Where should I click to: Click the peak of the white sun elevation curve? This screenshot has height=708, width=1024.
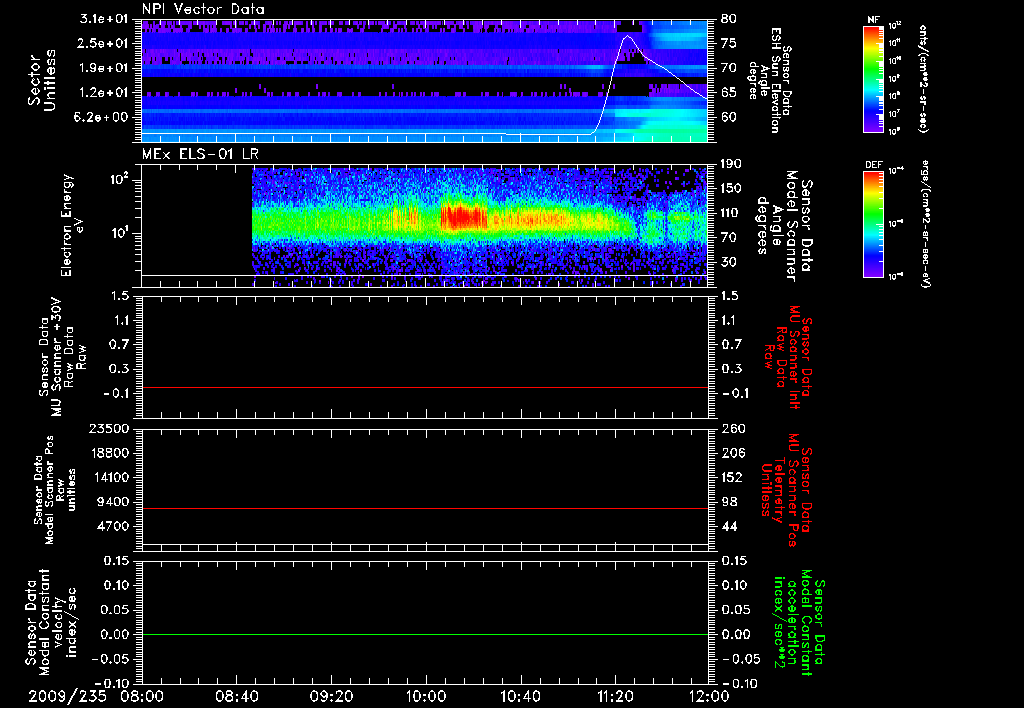pyautogui.click(x=628, y=36)
